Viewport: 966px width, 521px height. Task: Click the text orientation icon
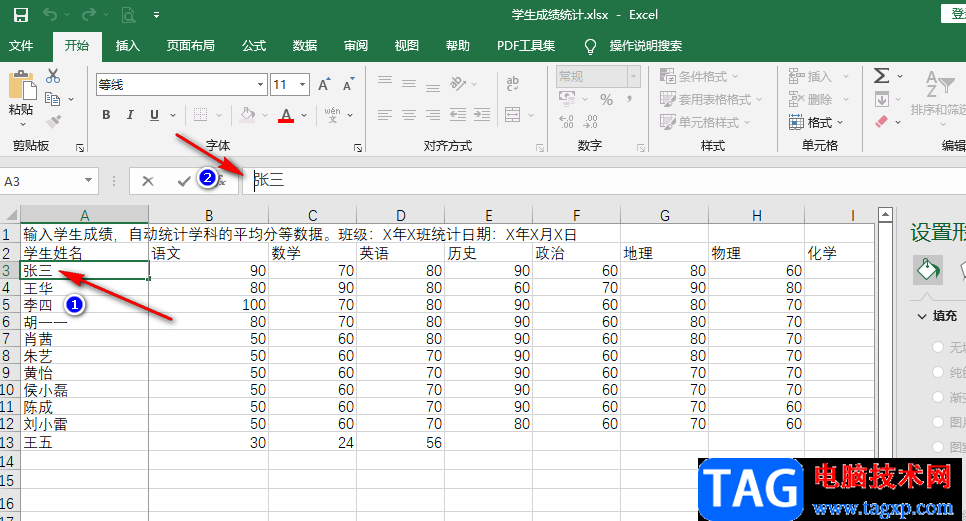458,83
